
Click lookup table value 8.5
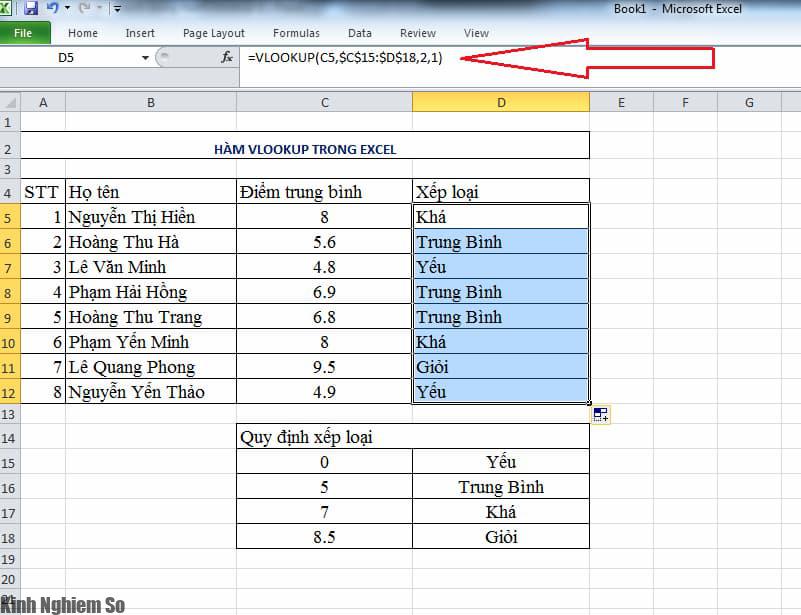coord(324,537)
